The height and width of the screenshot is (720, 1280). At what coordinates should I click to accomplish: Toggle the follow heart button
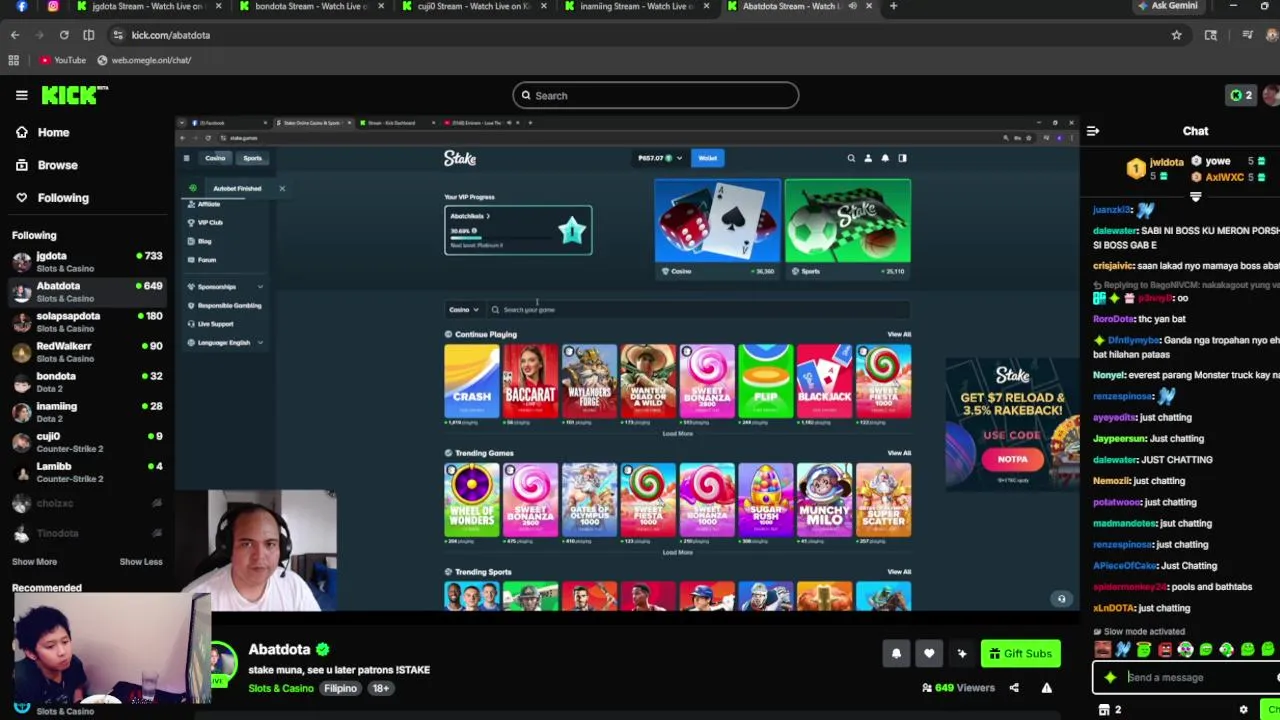[929, 654]
